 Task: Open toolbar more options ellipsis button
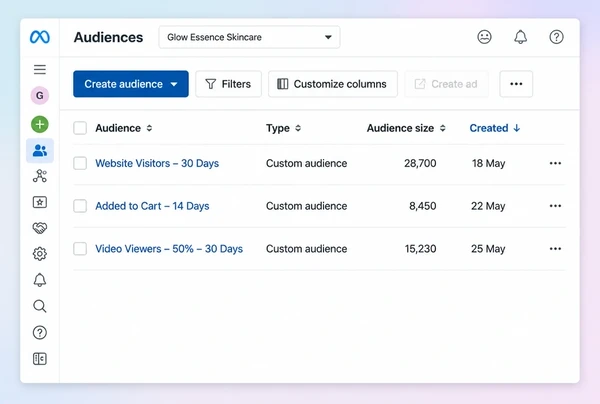click(516, 84)
